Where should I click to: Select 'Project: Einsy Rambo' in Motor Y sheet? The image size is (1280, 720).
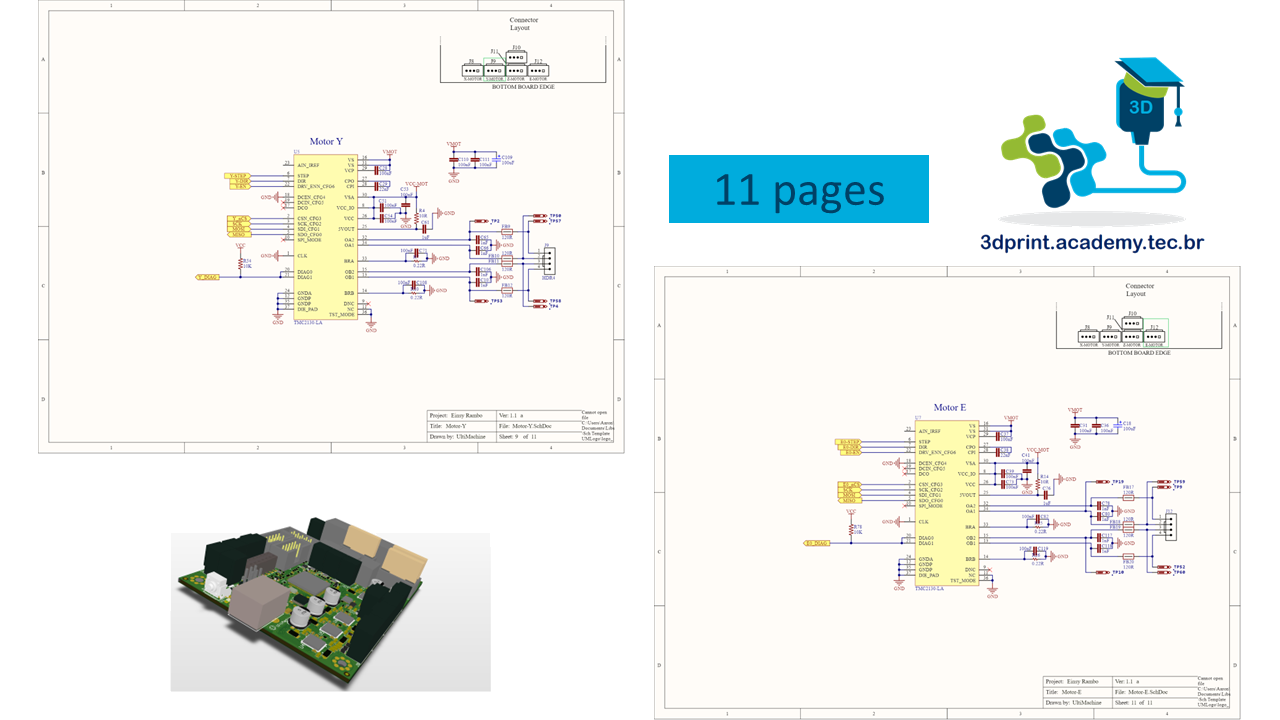click(x=461, y=414)
